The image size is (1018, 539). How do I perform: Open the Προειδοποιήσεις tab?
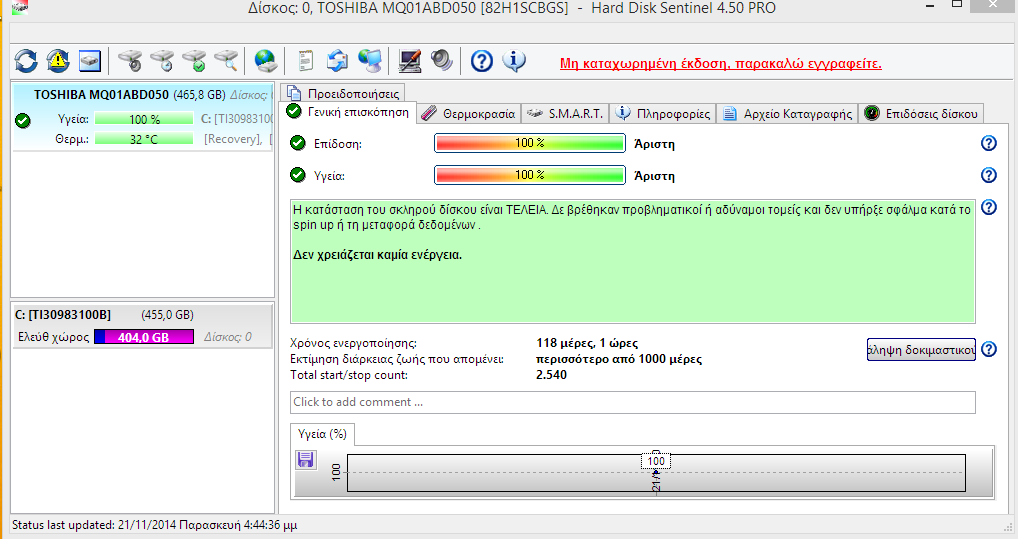(343, 93)
